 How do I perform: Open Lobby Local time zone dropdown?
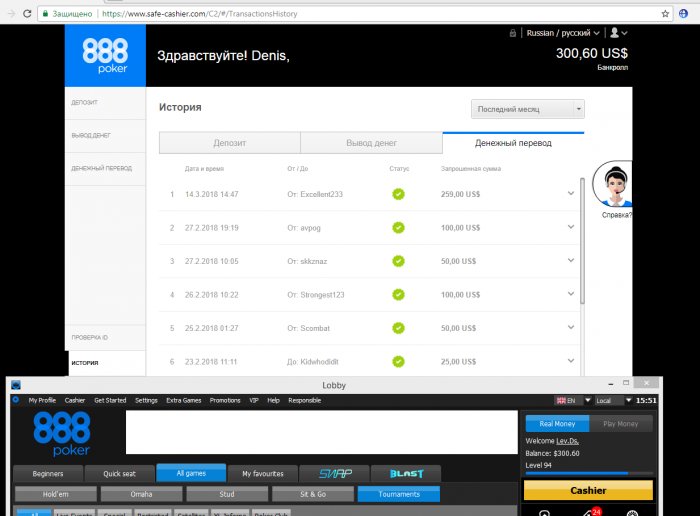(614, 400)
